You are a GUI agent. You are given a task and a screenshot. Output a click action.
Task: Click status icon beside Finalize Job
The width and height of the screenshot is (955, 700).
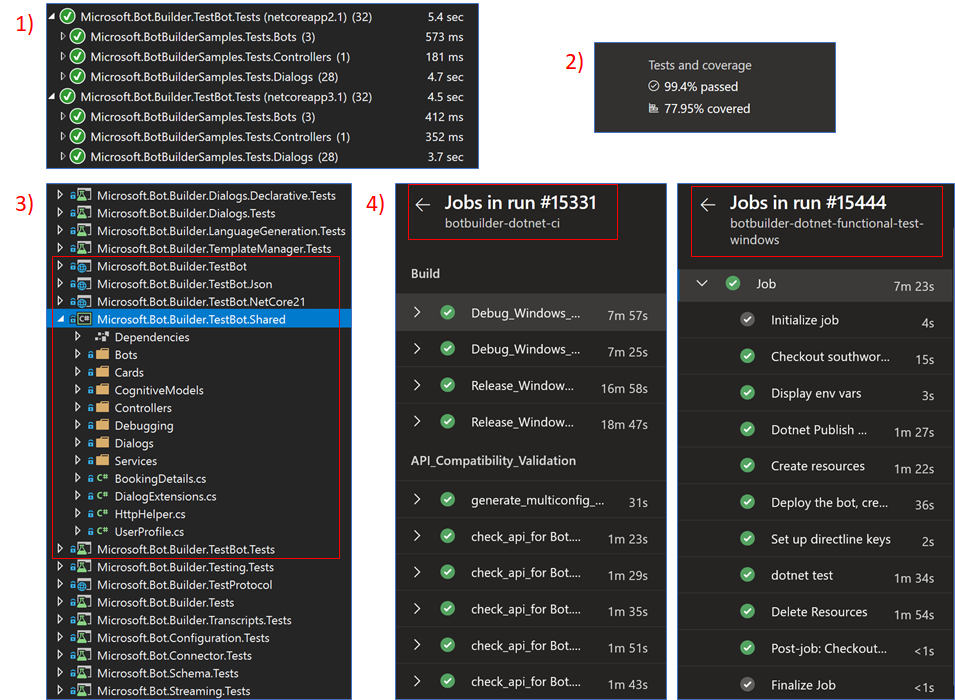click(748, 685)
